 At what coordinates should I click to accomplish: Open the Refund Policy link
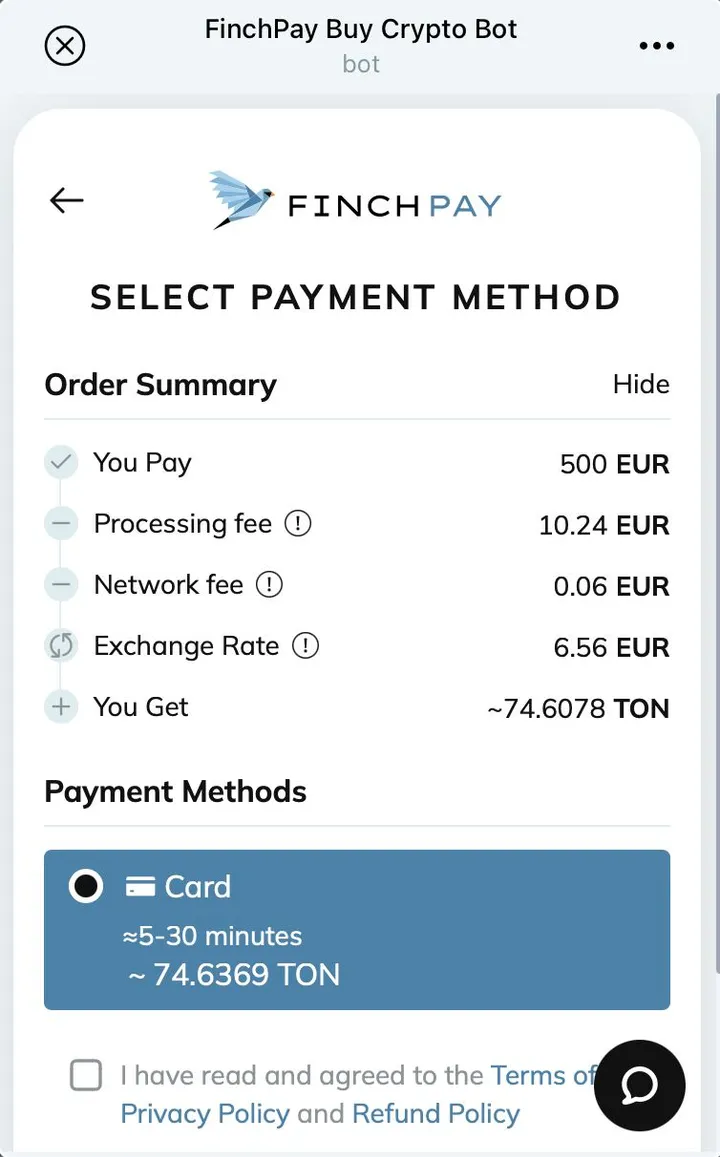pos(436,1113)
